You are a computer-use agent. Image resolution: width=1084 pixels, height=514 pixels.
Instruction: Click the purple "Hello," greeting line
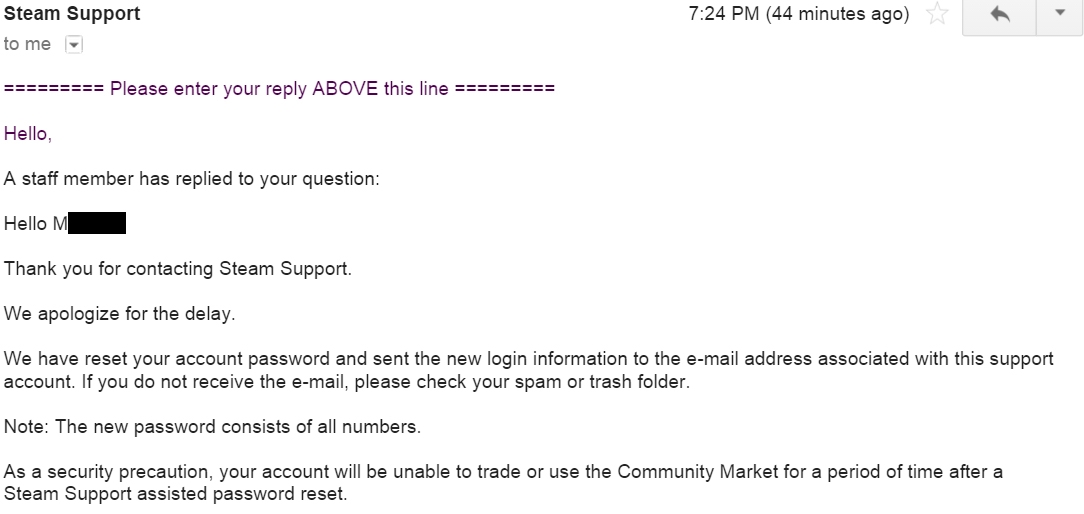28,133
